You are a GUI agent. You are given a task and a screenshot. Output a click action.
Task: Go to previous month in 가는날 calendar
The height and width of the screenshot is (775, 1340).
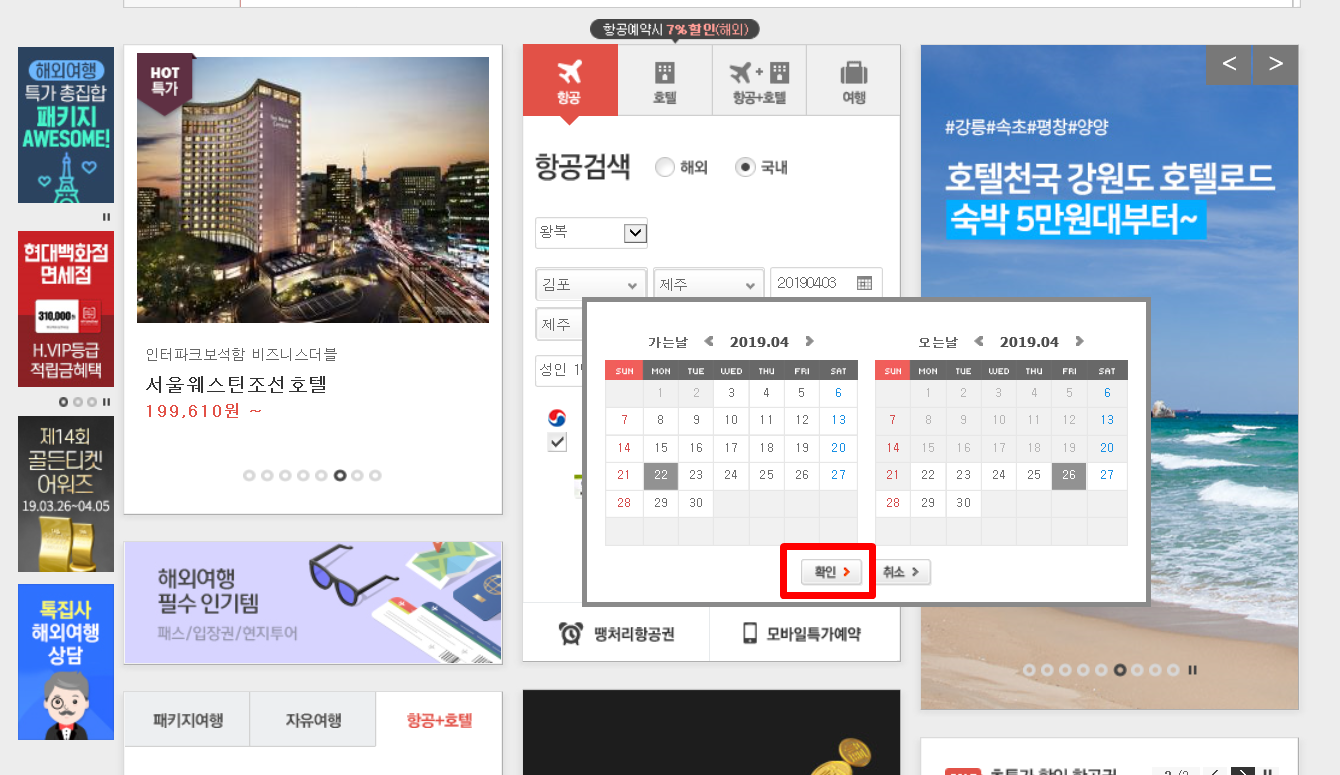(x=709, y=342)
